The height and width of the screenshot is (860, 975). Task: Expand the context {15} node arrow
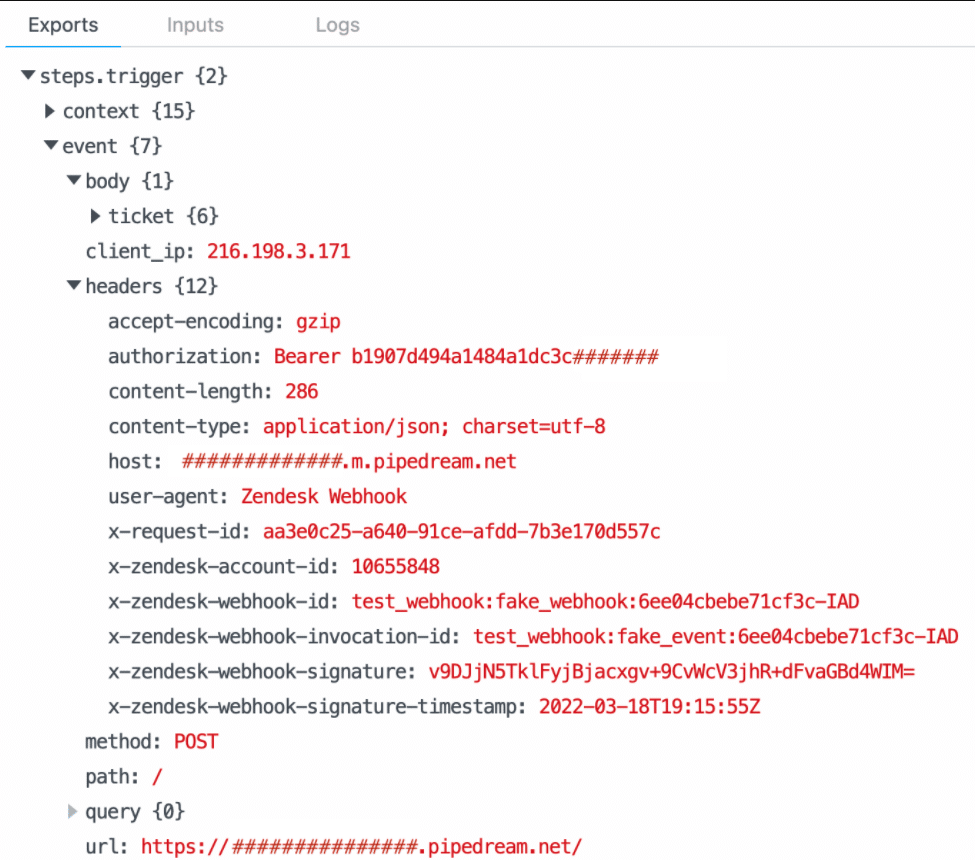click(50, 111)
